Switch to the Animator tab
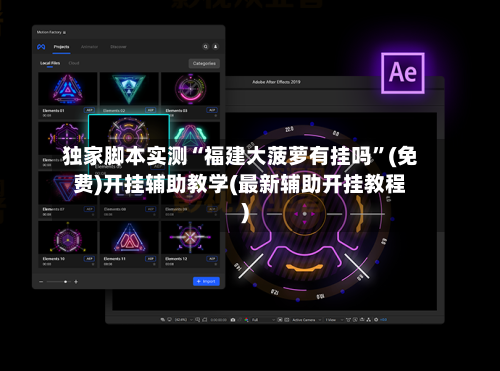The height and width of the screenshot is (371, 500). (x=89, y=47)
